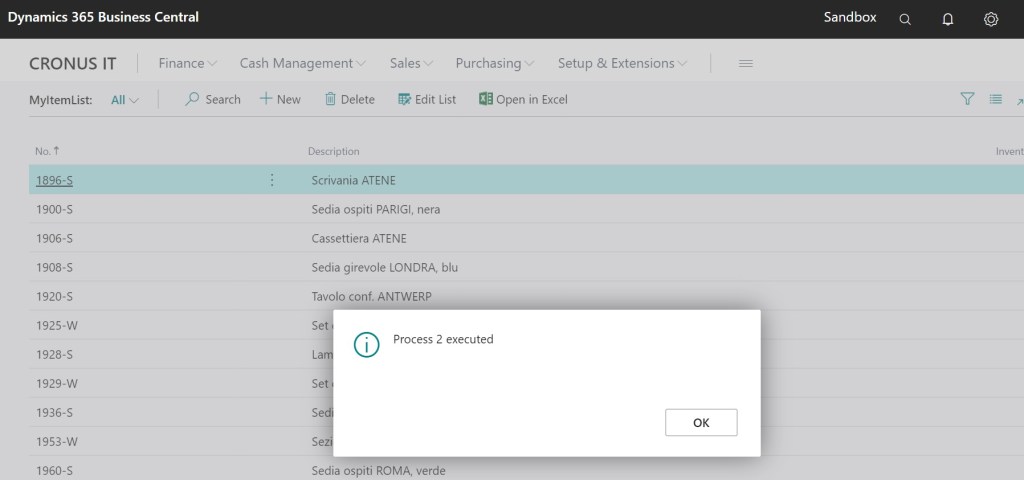Viewport: 1024px width, 480px height.
Task: Expand the Finance menu
Action: pyautogui.click(x=188, y=63)
